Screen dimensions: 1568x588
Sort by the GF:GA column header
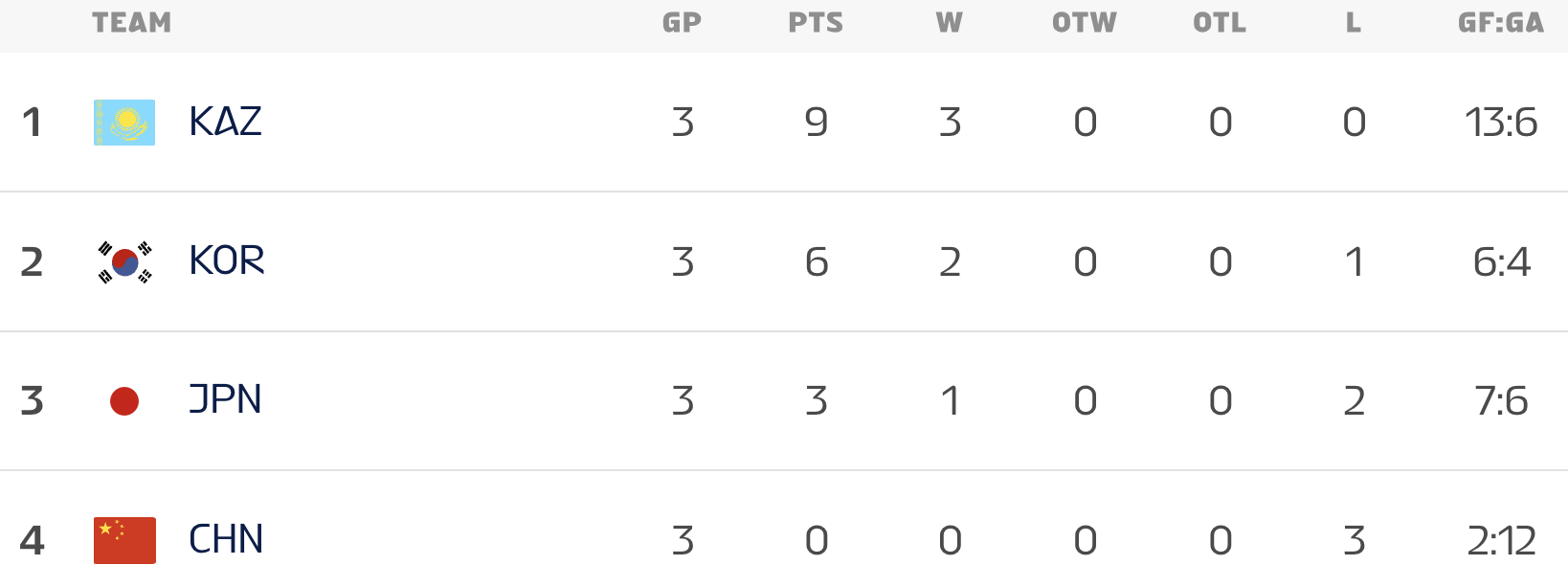click(x=1501, y=23)
